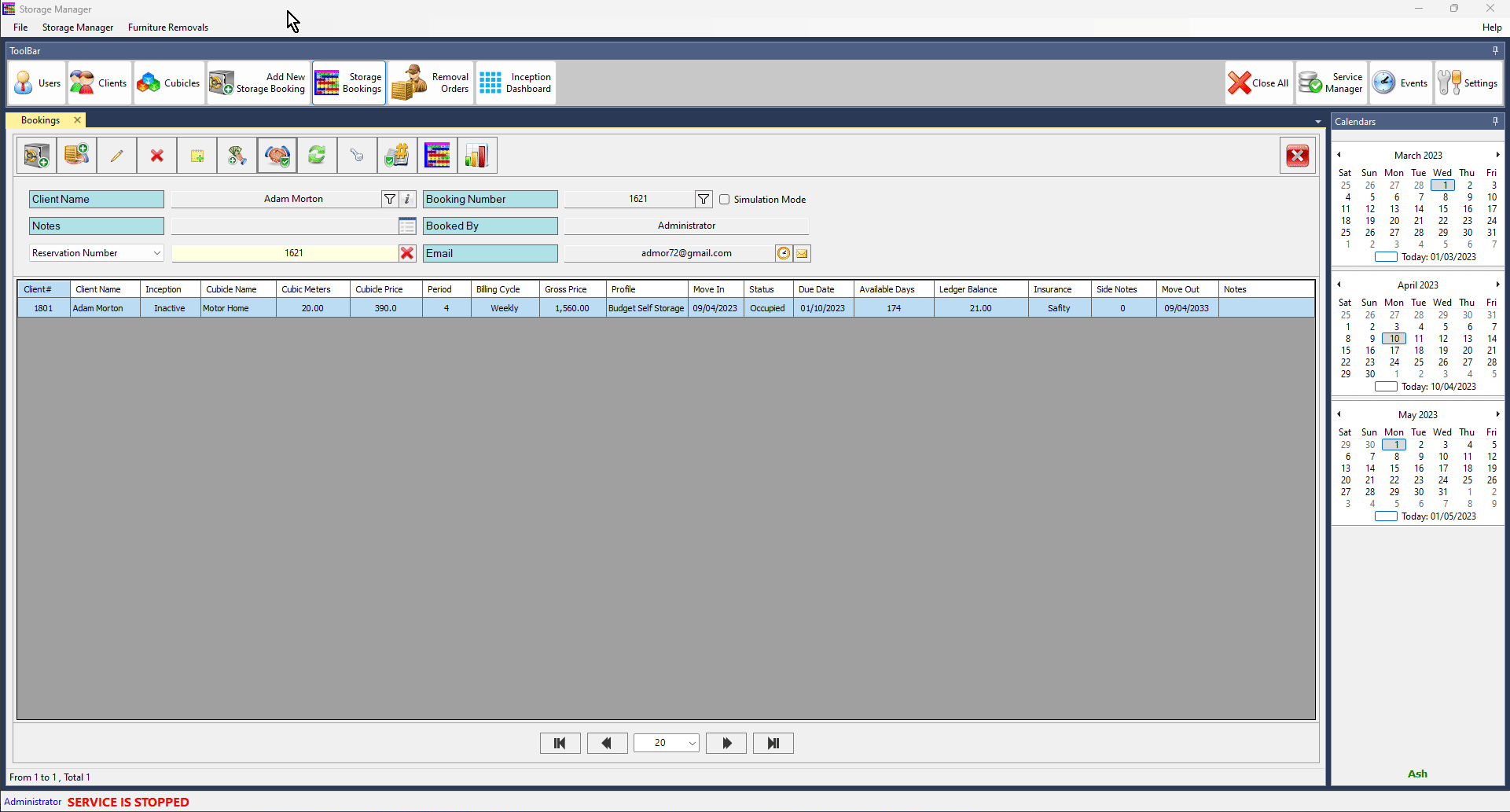Click the bar chart report icon
Image resolution: width=1510 pixels, height=812 pixels.
[476, 156]
